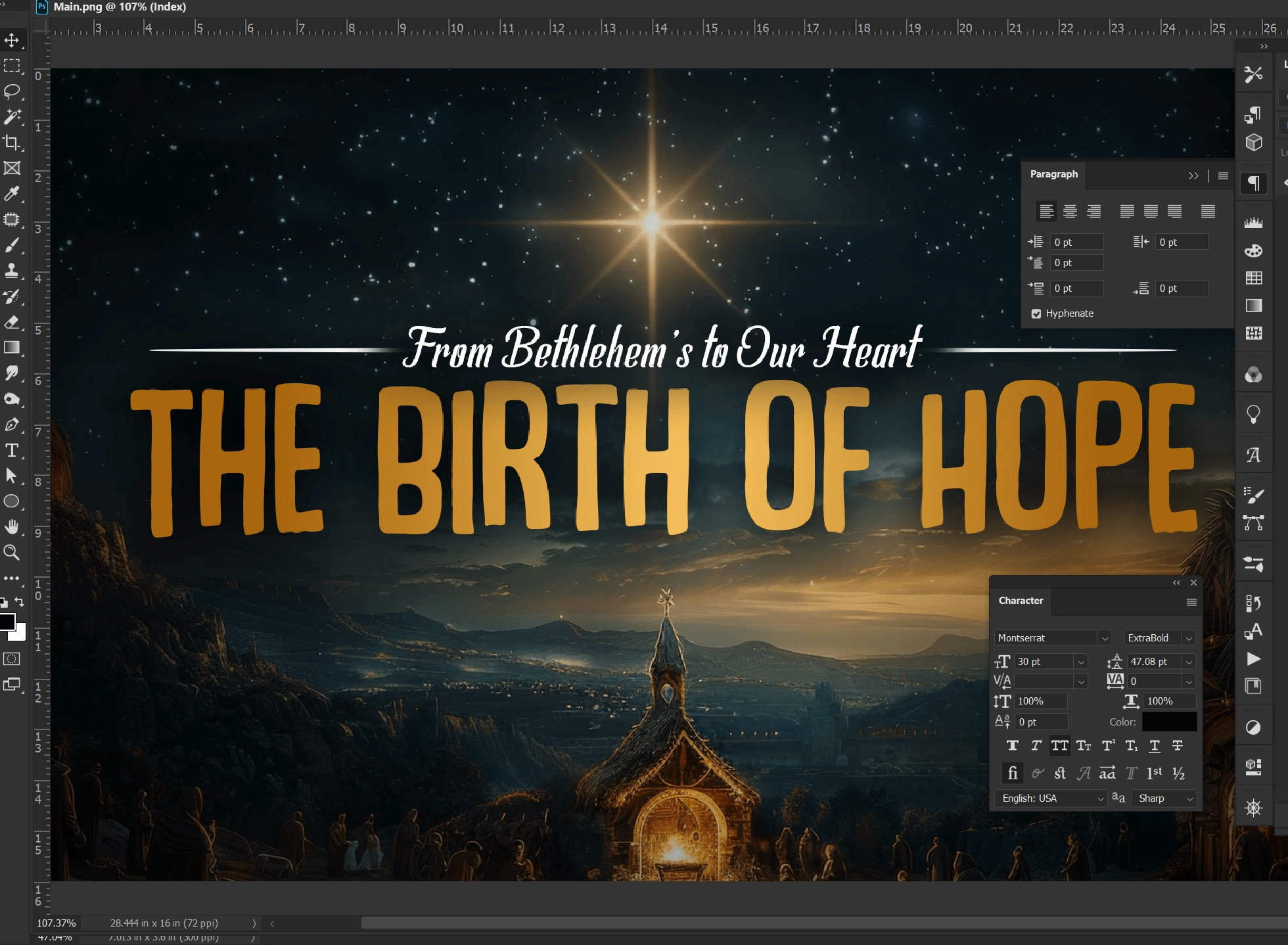Select the Clone Stamp tool
The height and width of the screenshot is (945, 1288).
[12, 271]
